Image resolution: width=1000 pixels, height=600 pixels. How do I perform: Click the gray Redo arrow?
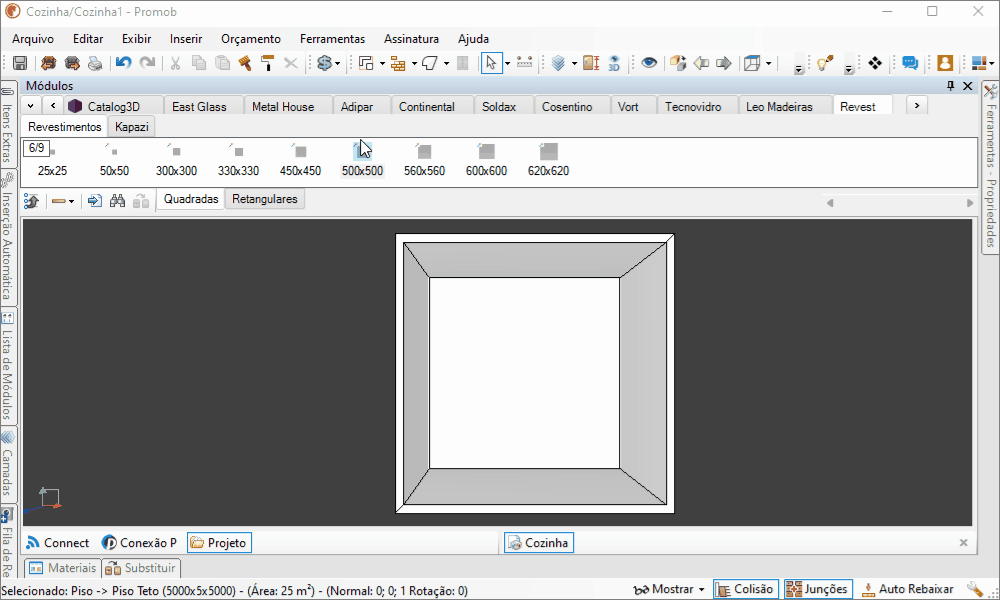pos(147,62)
